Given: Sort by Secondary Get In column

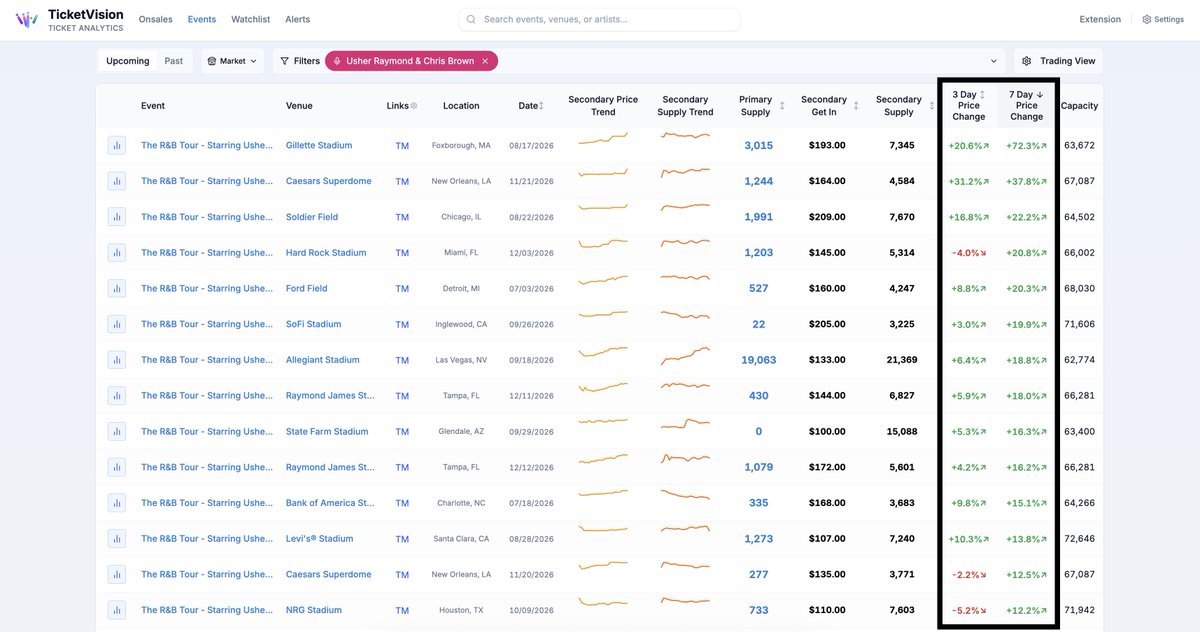Looking at the screenshot, I should click(x=830, y=105).
